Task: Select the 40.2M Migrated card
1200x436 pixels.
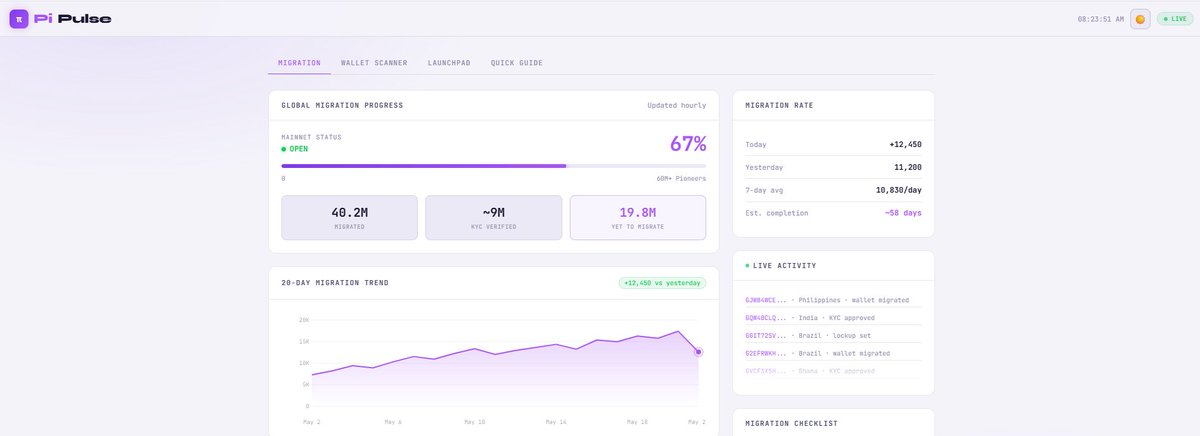Action: (x=350, y=218)
